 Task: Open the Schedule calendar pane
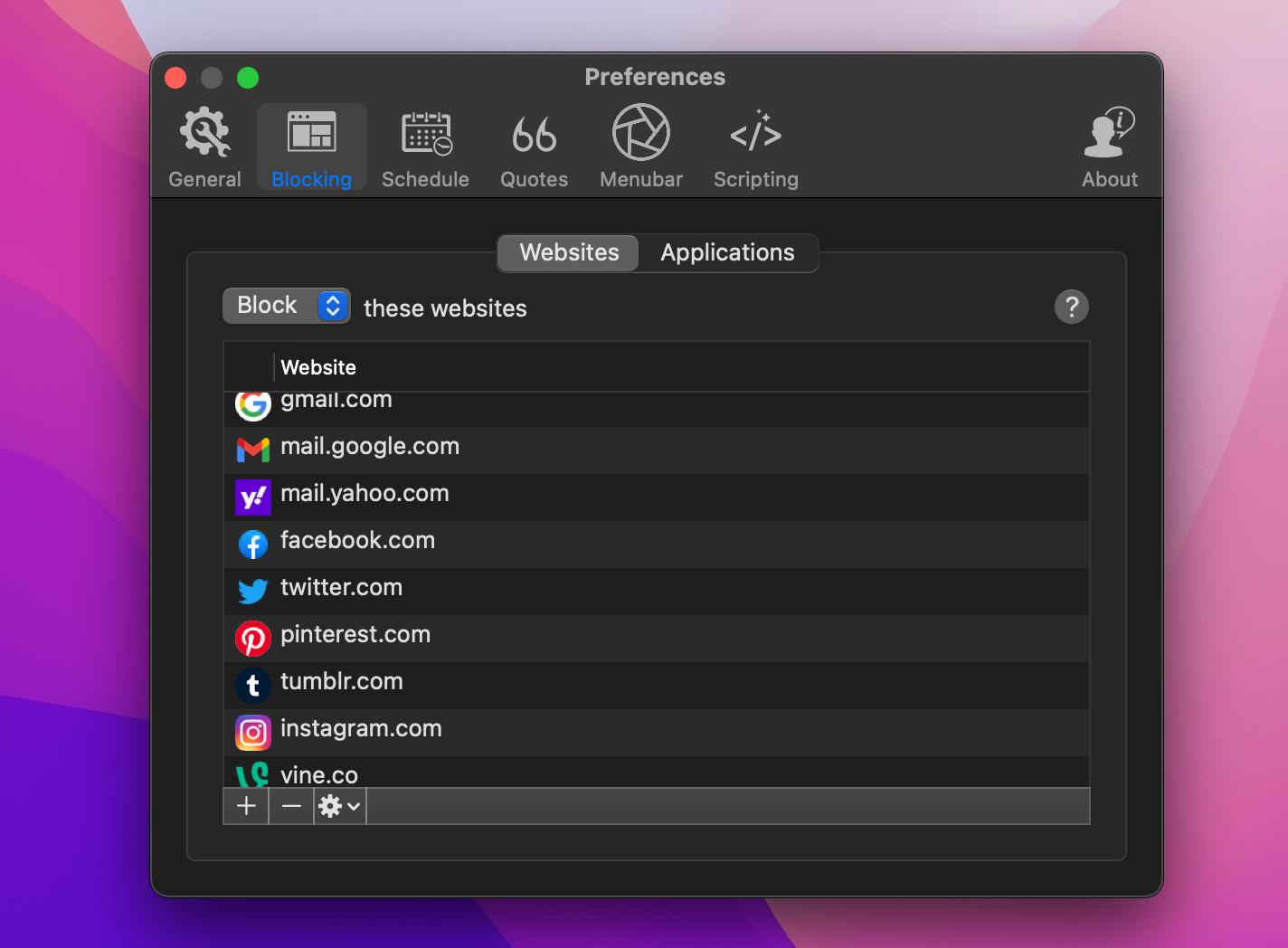click(x=425, y=148)
